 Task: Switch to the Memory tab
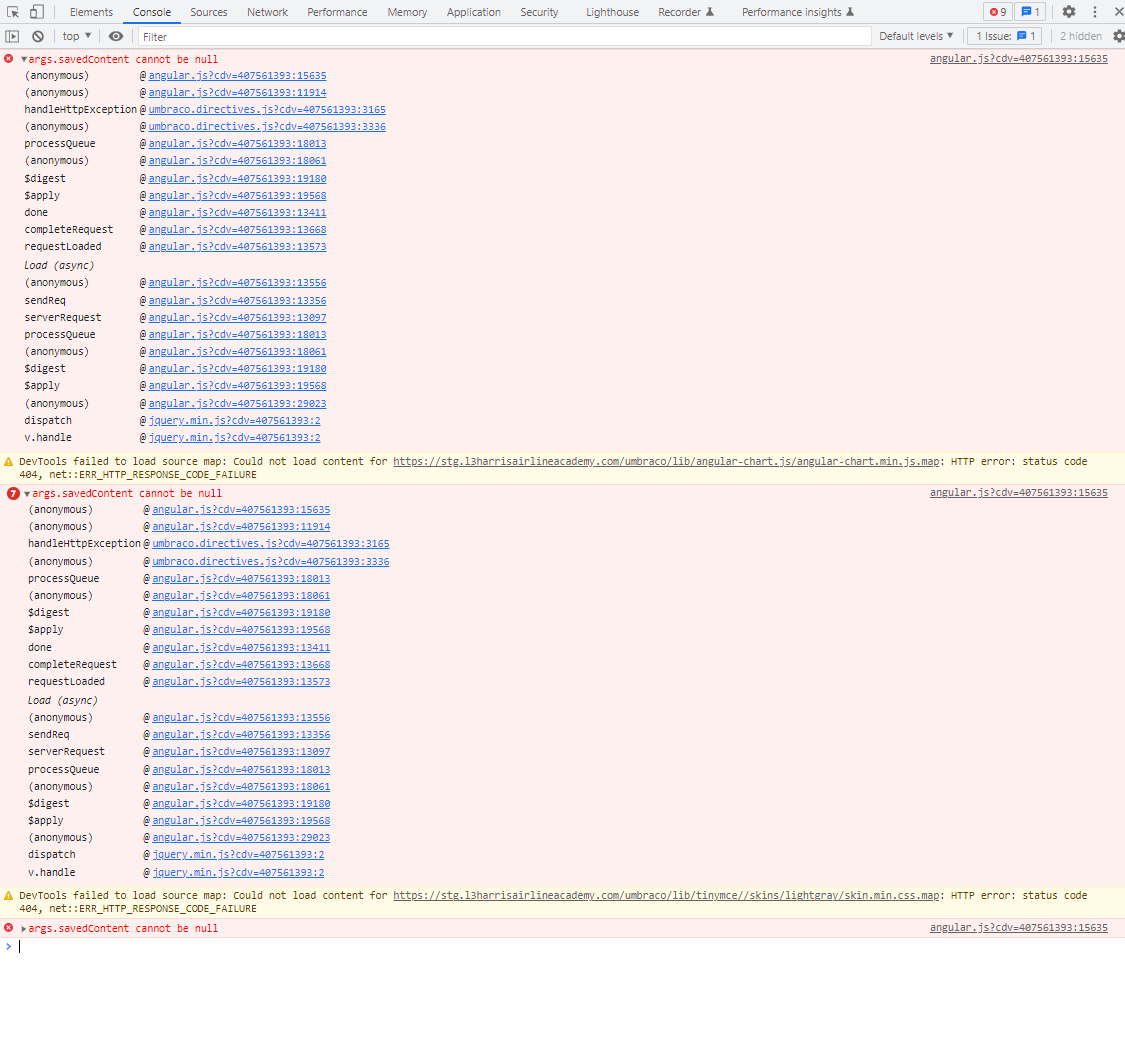(x=407, y=12)
